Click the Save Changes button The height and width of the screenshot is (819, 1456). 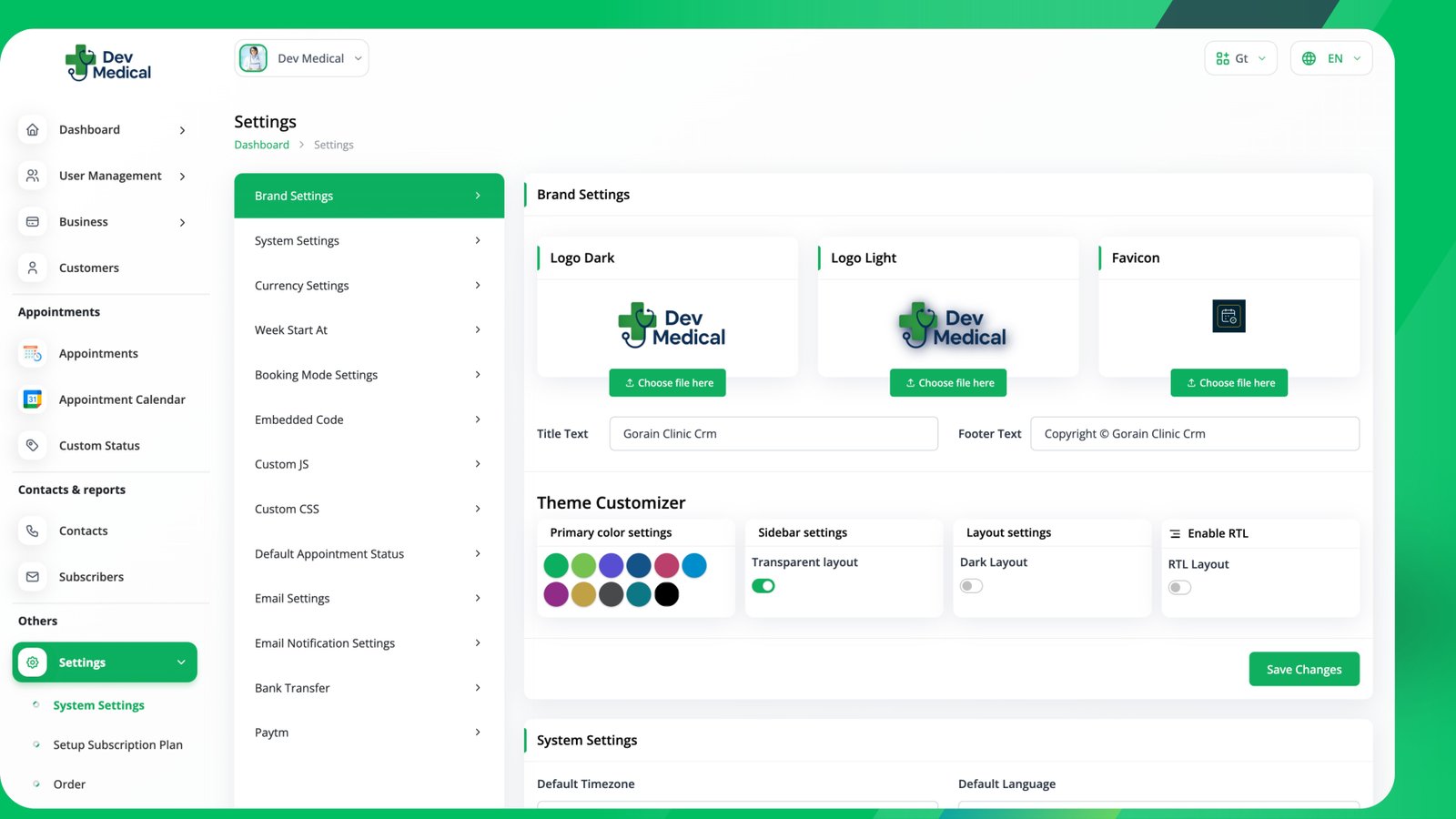pyautogui.click(x=1303, y=670)
